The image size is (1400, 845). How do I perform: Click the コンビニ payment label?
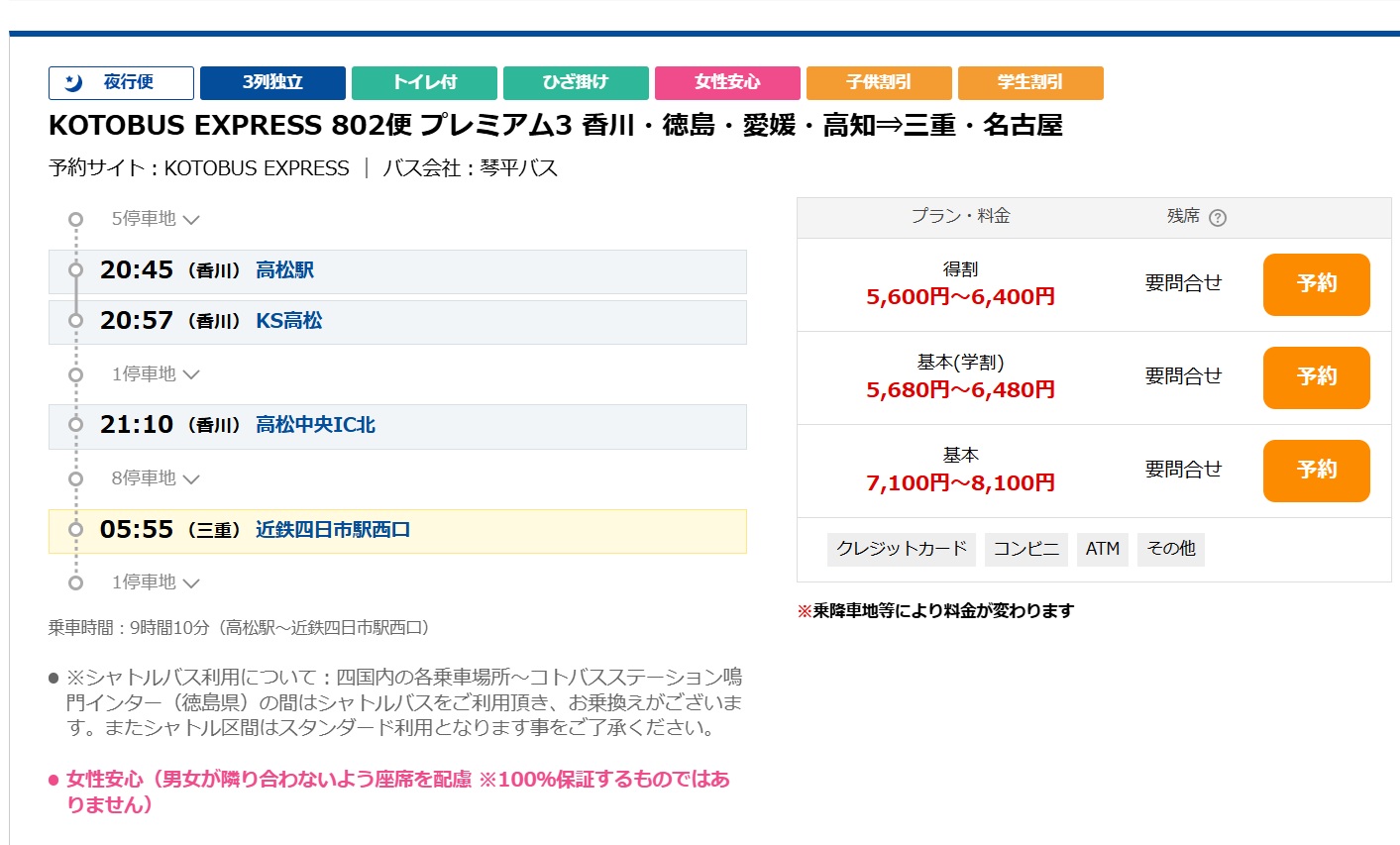[x=1026, y=549]
